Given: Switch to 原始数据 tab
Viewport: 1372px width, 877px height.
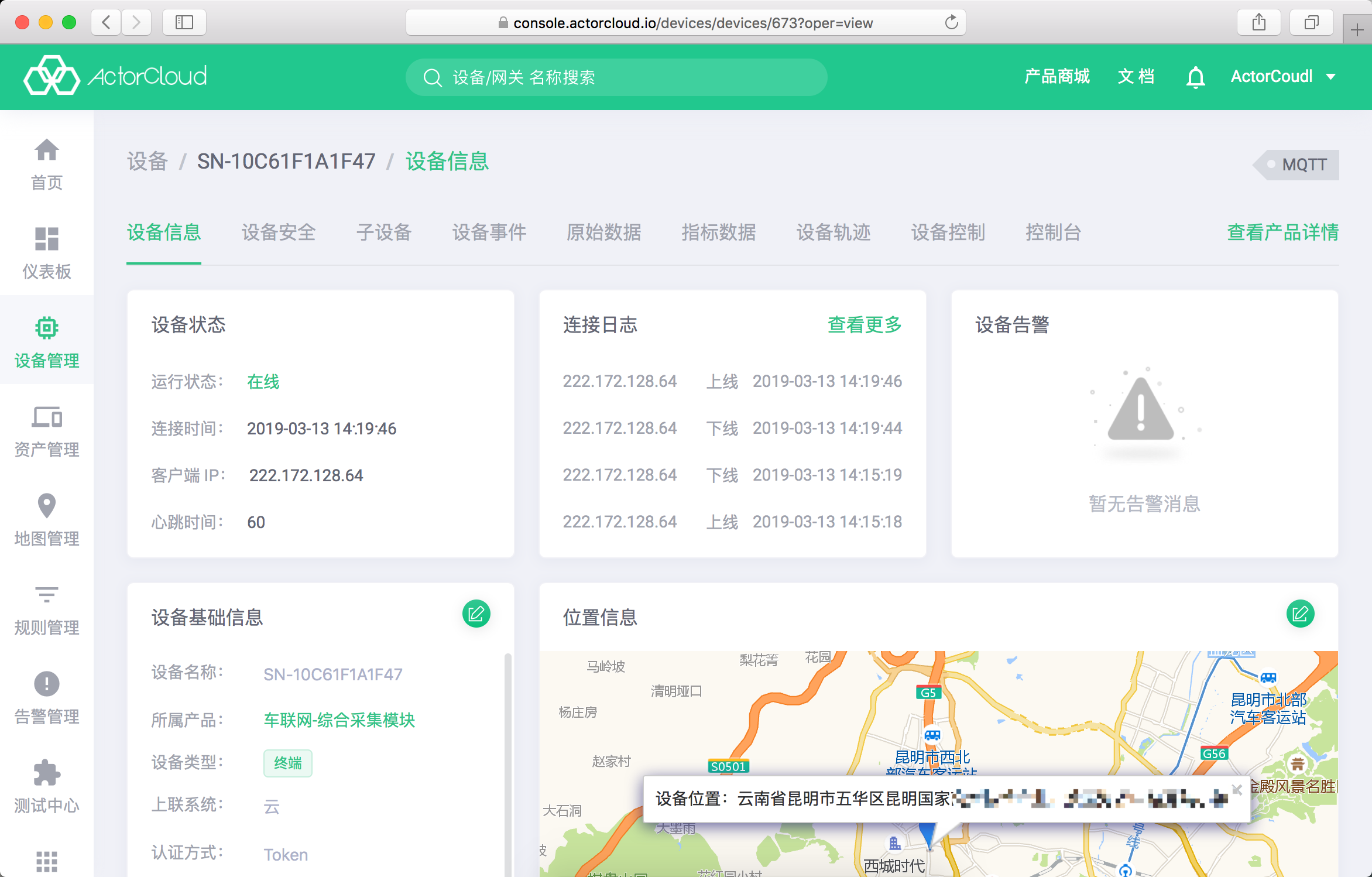Looking at the screenshot, I should tap(604, 232).
